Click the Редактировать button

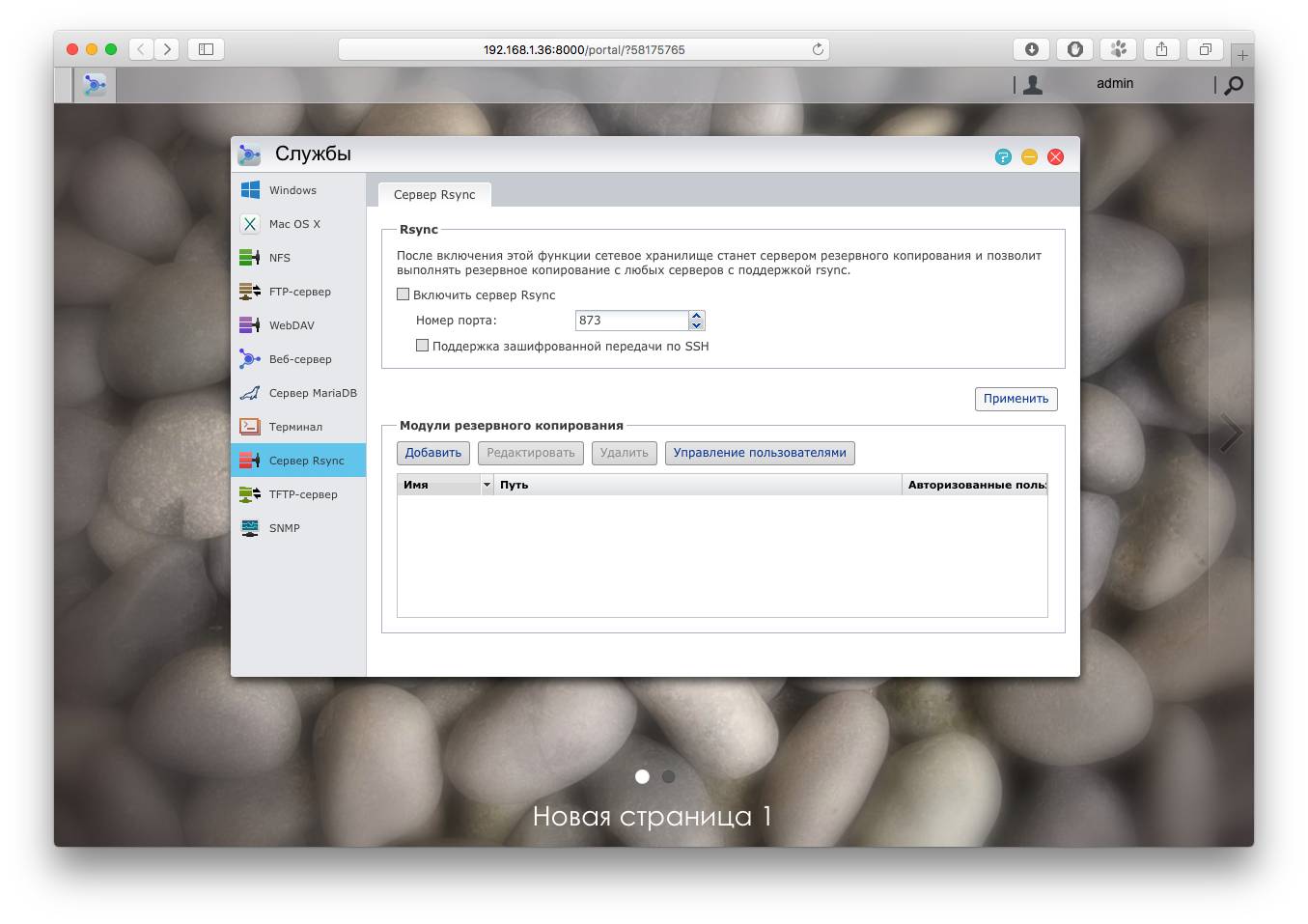coord(531,453)
